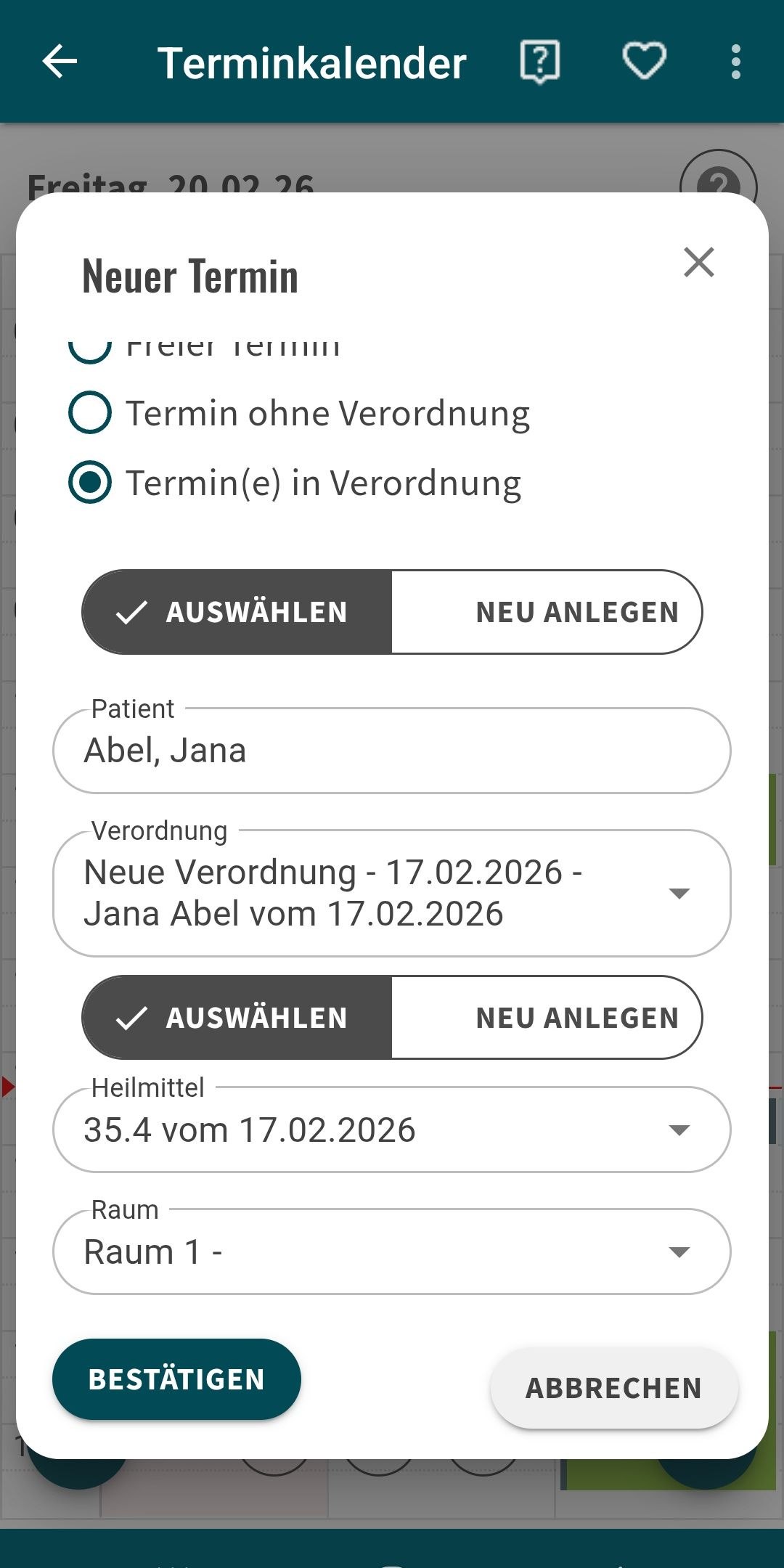Expand the Verordnung dropdown
This screenshot has width=784, height=1568.
tap(679, 893)
